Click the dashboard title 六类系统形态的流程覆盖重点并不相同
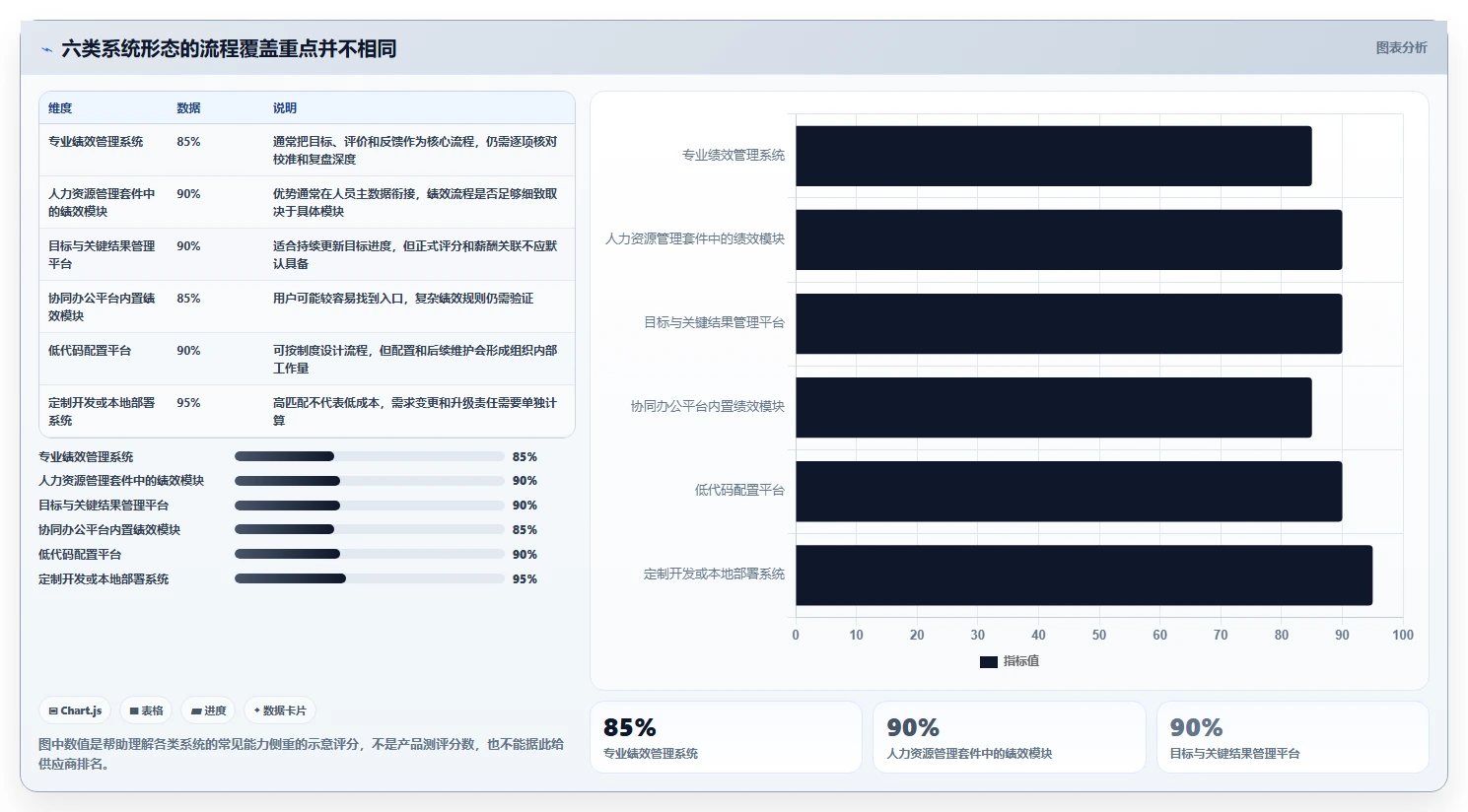This screenshot has height=812, width=1468. [x=229, y=48]
